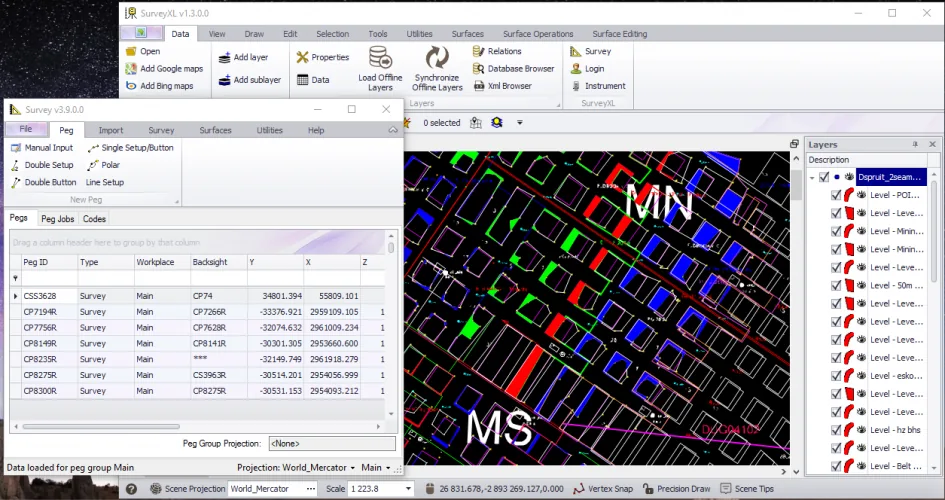The image size is (945, 500).
Task: Collapse the Dspruit_2seam layer tree
Action: 812,178
